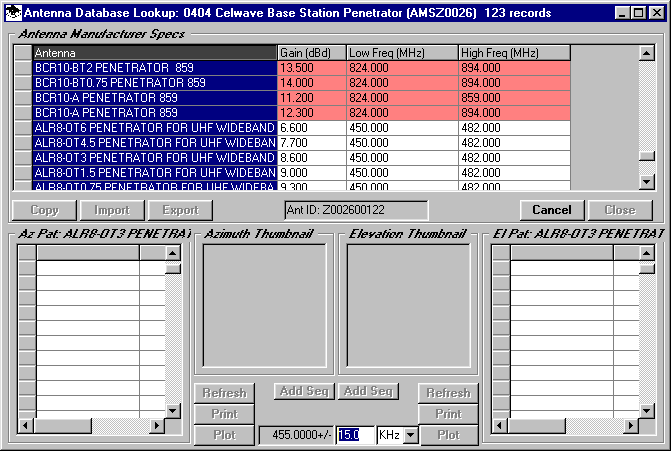Click Print button under Elevation Thumbnail

click(448, 414)
